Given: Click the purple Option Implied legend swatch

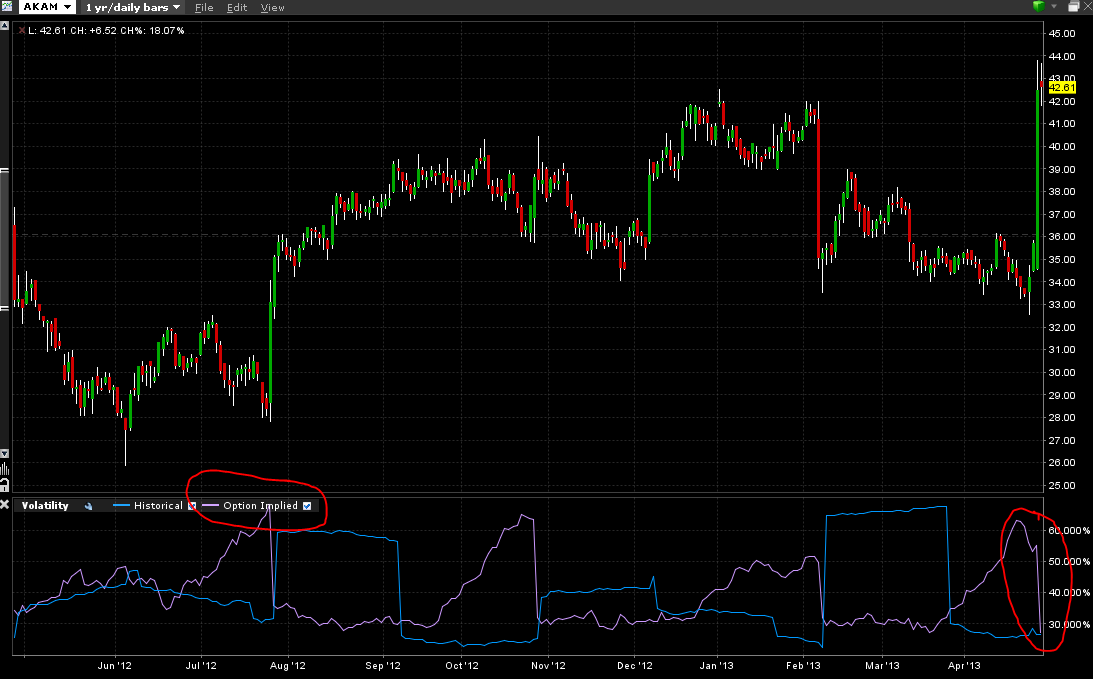Looking at the screenshot, I should click(211, 505).
